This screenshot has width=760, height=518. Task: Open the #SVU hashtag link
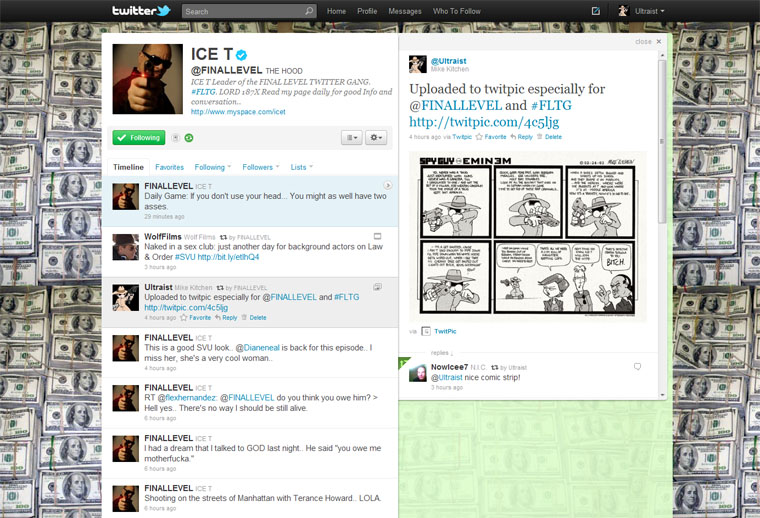(x=185, y=257)
